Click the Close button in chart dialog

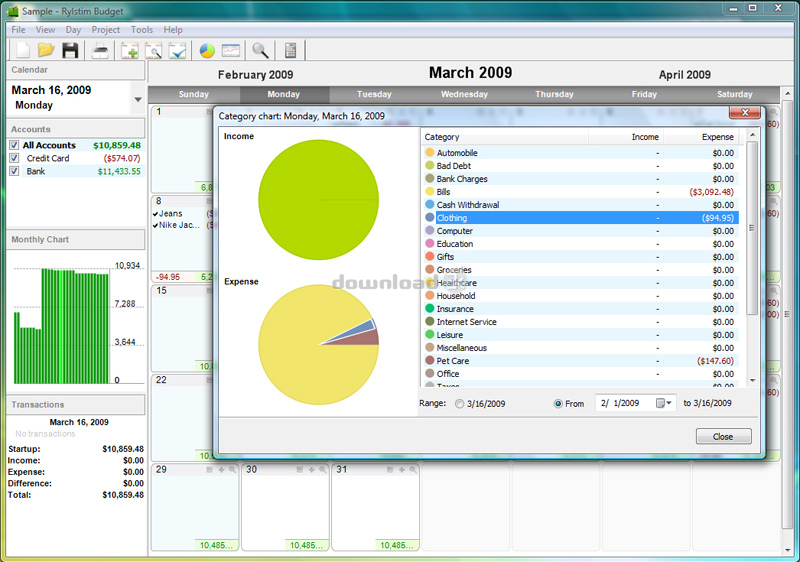tap(722, 436)
